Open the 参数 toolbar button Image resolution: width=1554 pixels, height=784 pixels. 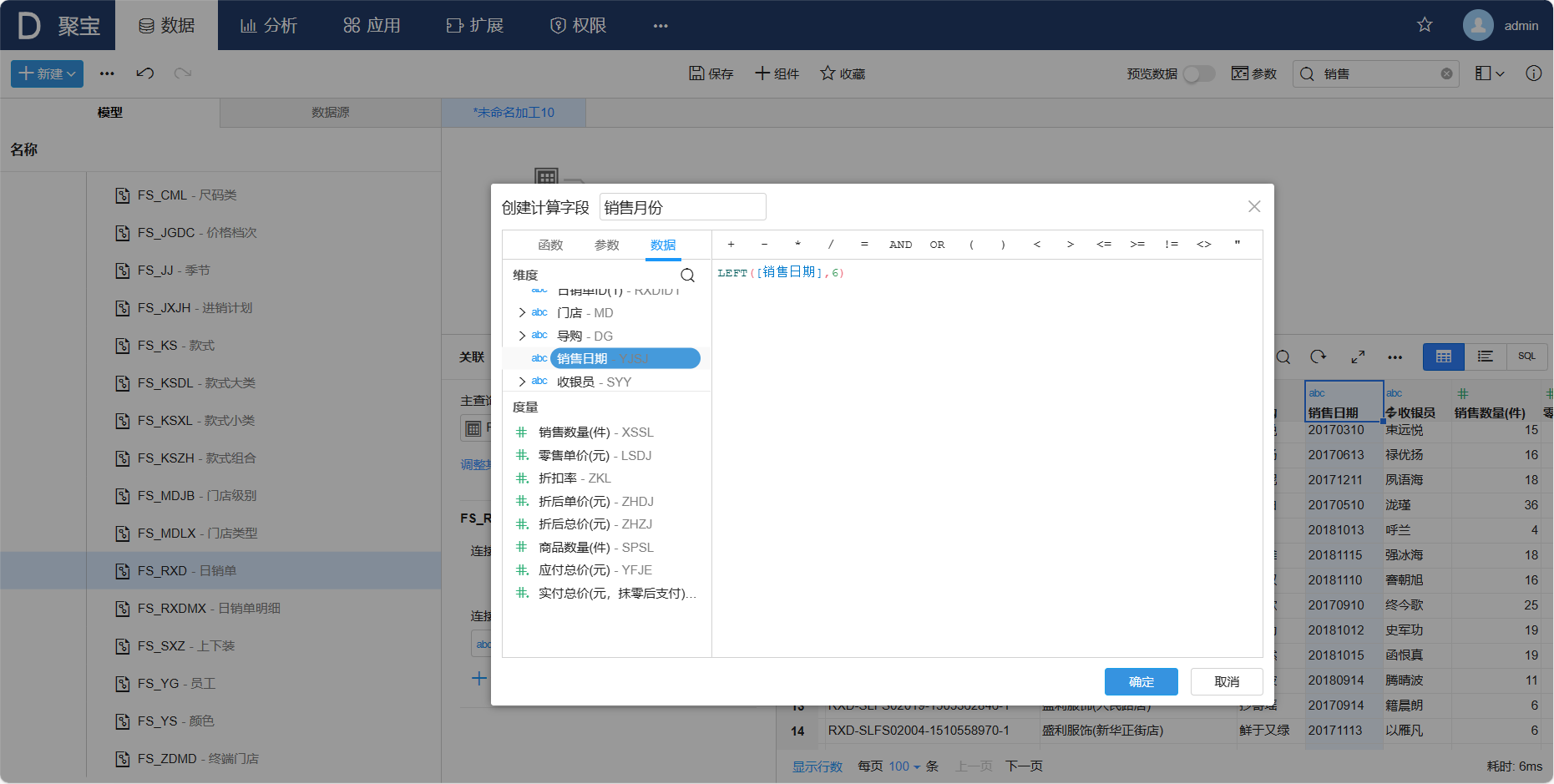coord(1254,73)
